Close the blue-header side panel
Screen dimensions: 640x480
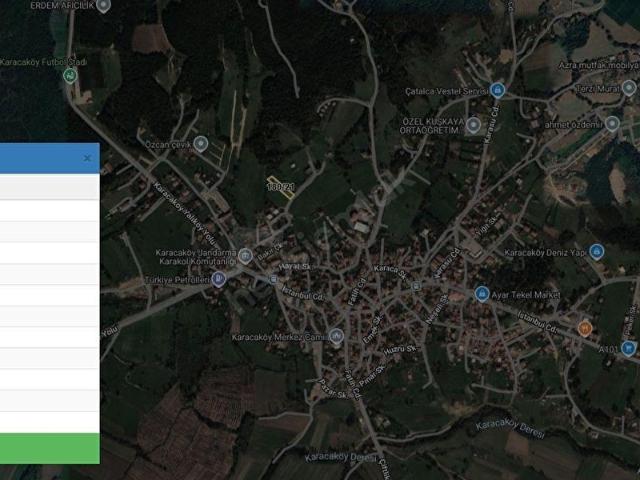click(x=87, y=158)
